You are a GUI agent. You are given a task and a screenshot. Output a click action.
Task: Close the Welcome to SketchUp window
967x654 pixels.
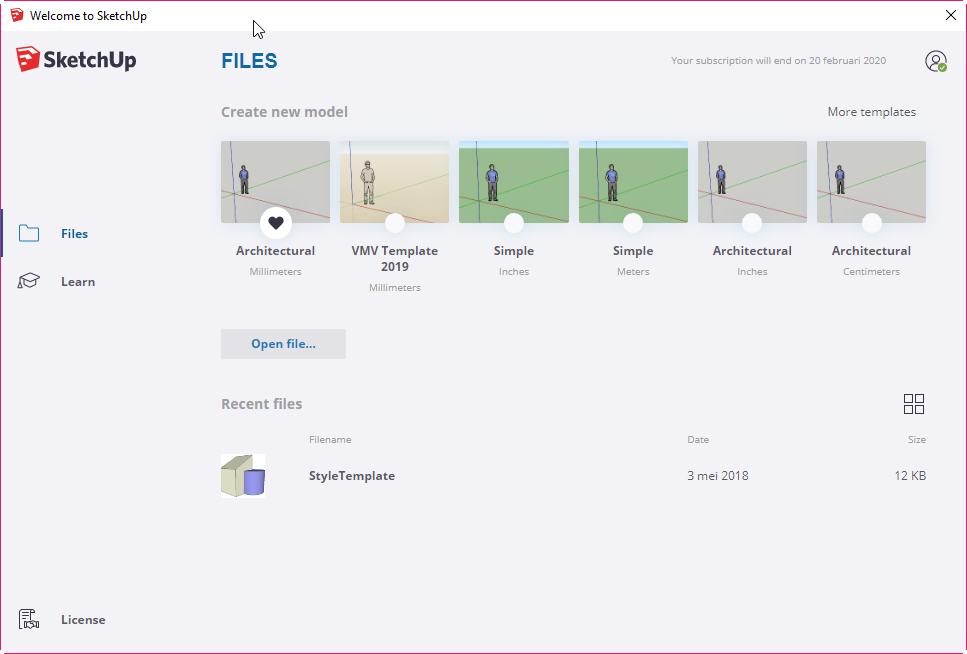(x=950, y=15)
